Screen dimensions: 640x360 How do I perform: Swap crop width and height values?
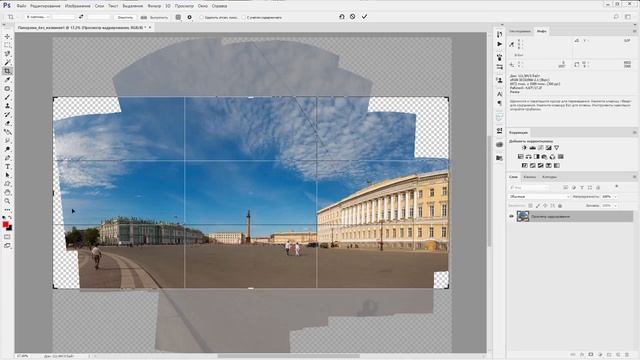click(x=81, y=17)
